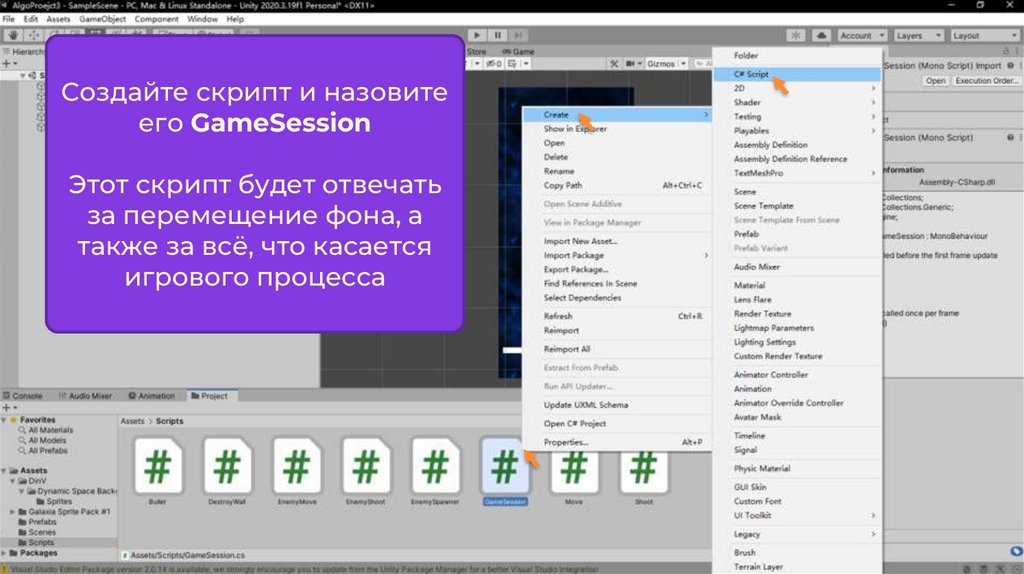1024x574 pixels.
Task: Expand the Packages tree root
Action: click(4, 553)
